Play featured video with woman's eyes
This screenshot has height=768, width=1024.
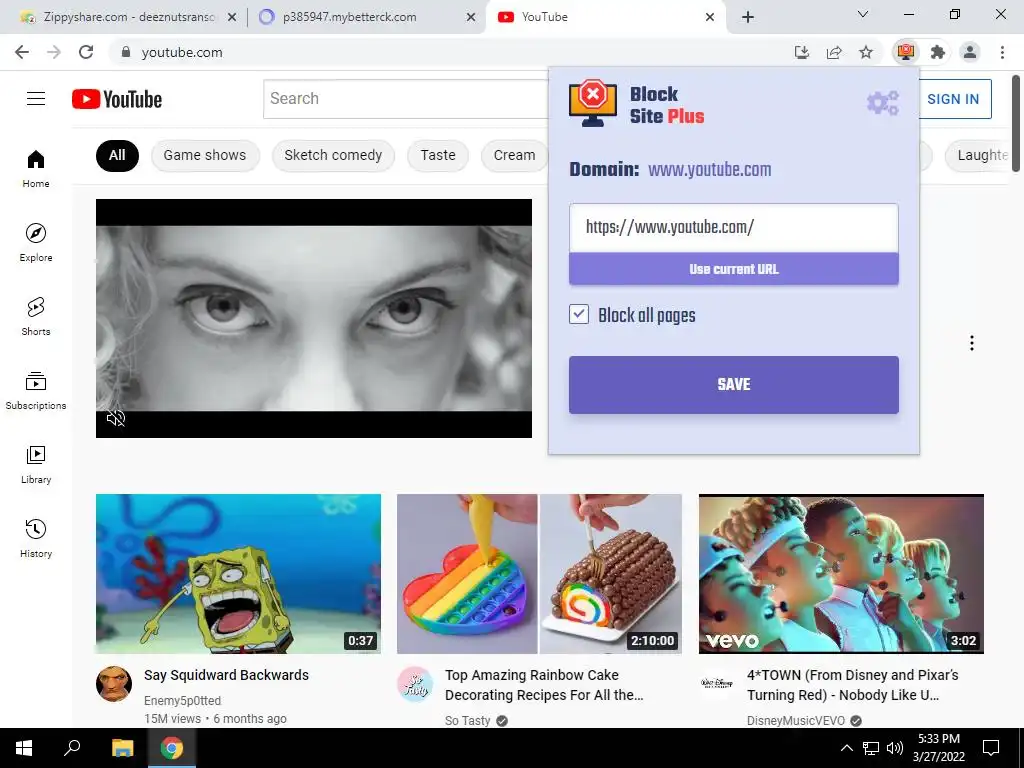pyautogui.click(x=313, y=318)
